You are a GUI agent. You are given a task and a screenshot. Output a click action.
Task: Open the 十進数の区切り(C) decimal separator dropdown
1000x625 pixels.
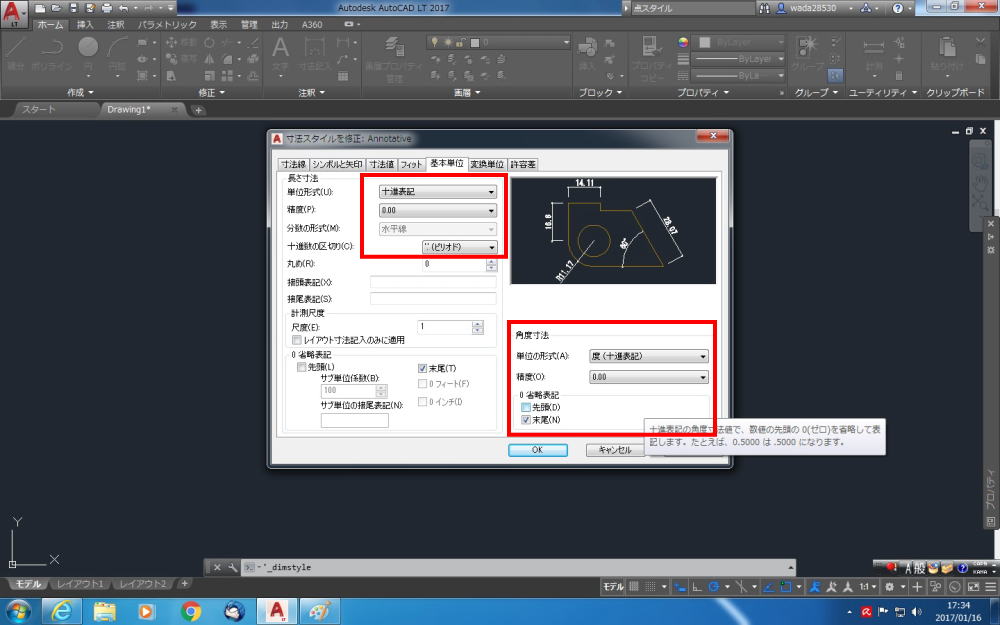(459, 247)
